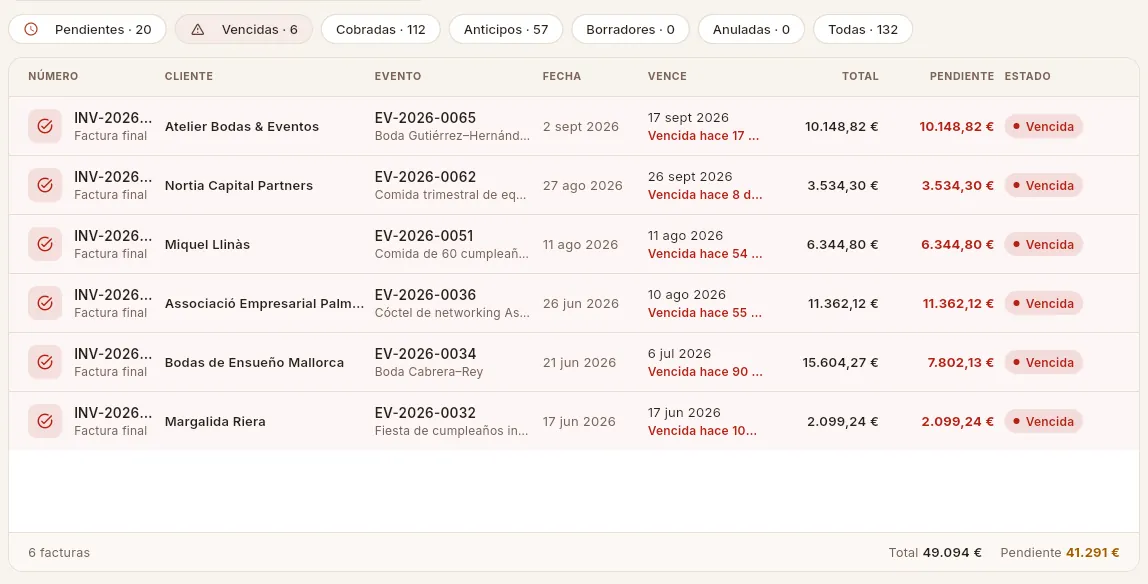Click client name Nortia Capital Partners

tap(239, 186)
